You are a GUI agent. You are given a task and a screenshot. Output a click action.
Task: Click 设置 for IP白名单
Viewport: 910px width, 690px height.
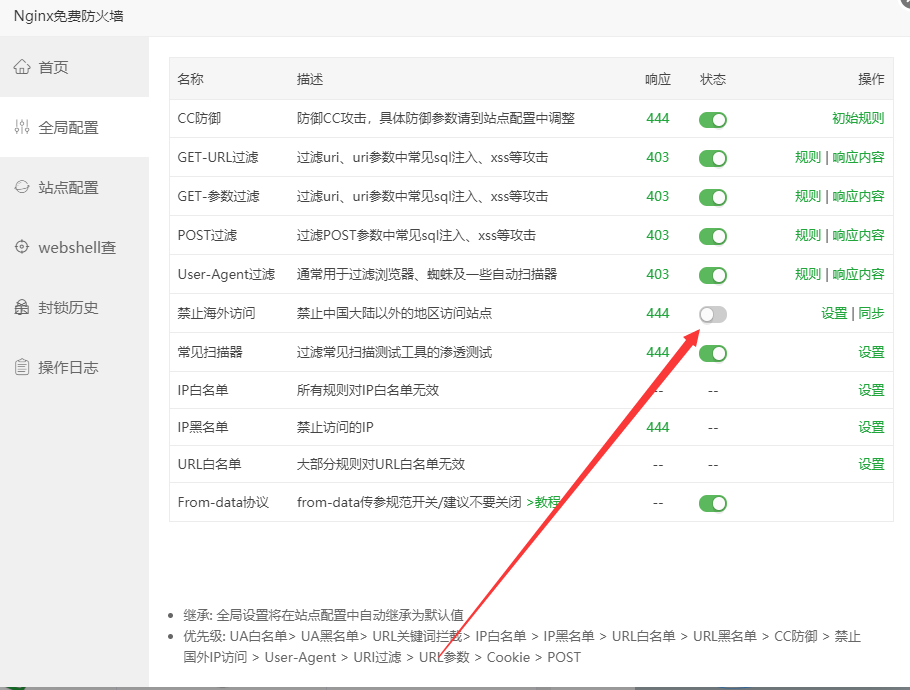tap(871, 390)
